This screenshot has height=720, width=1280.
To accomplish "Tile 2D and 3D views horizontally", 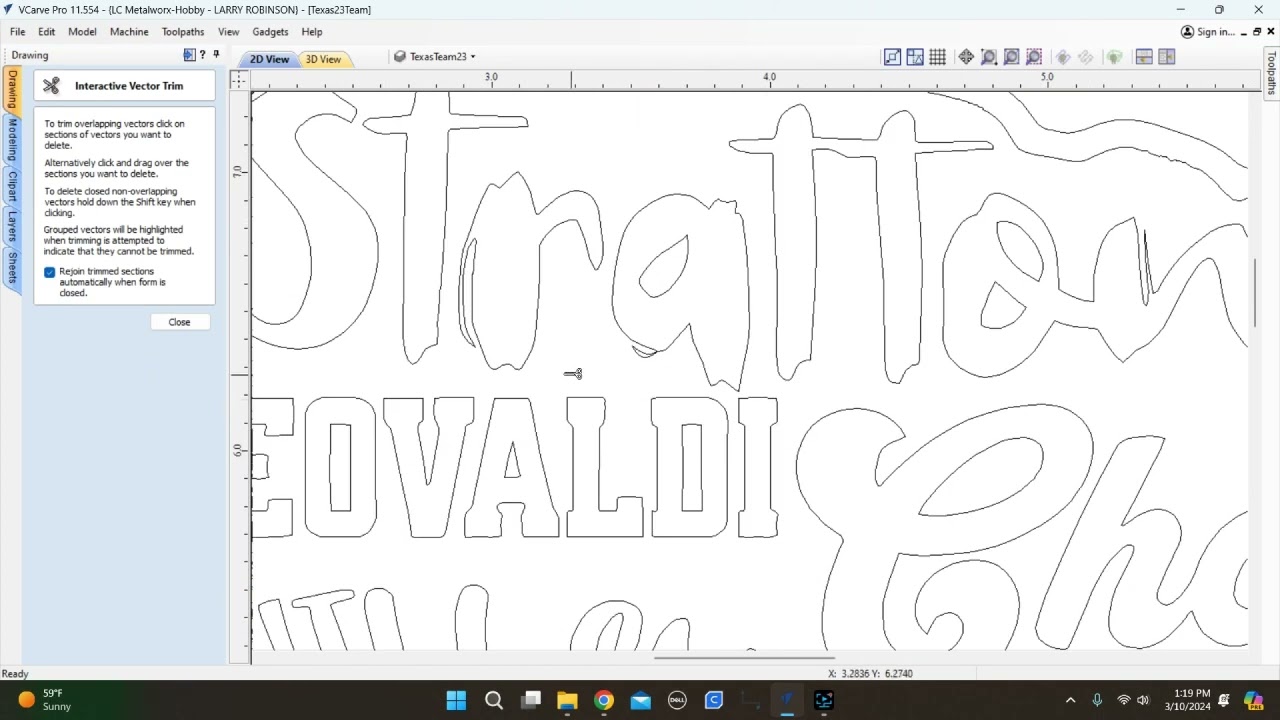I will 1144,57.
